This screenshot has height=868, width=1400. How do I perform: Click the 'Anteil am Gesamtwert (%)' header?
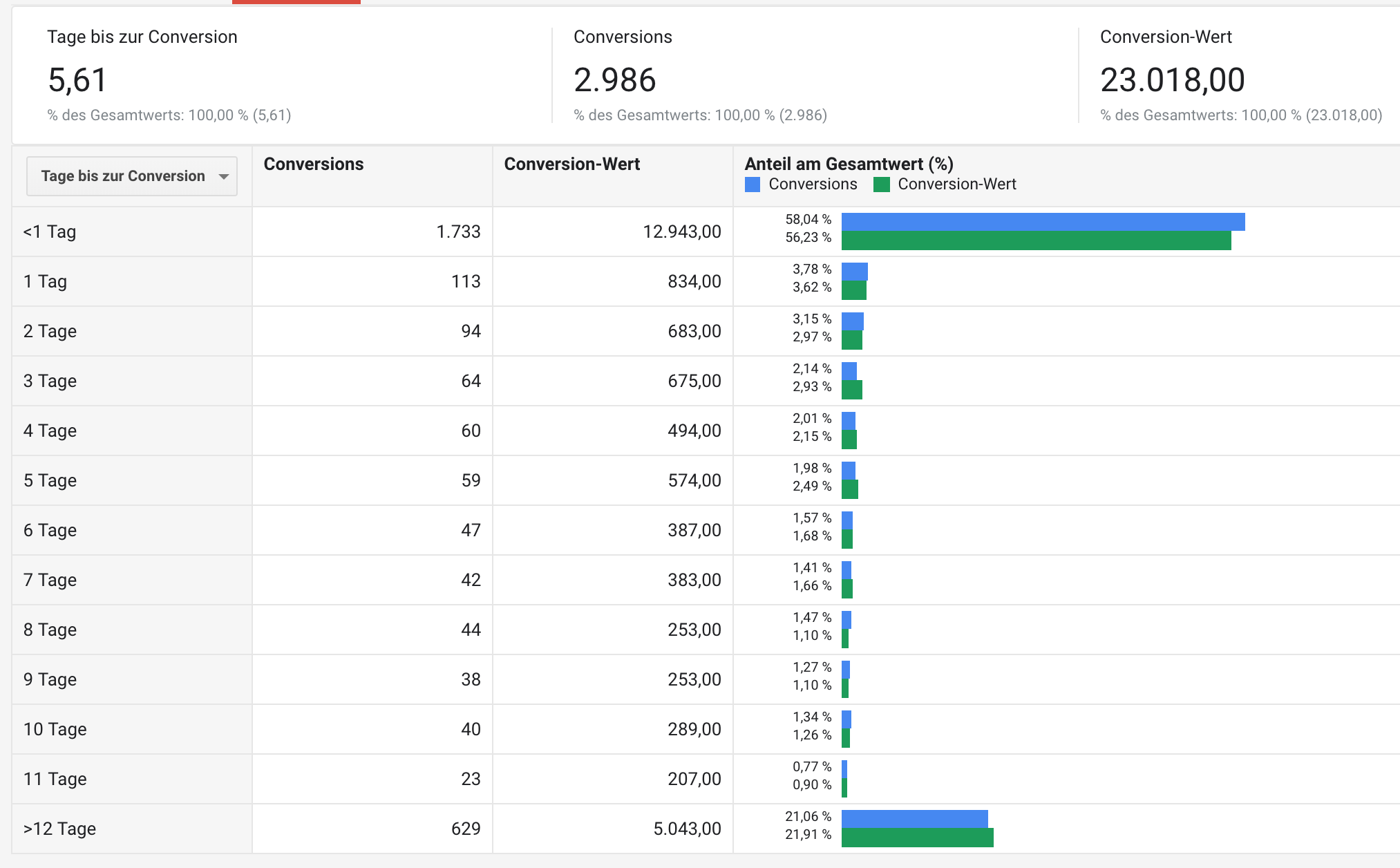[849, 164]
